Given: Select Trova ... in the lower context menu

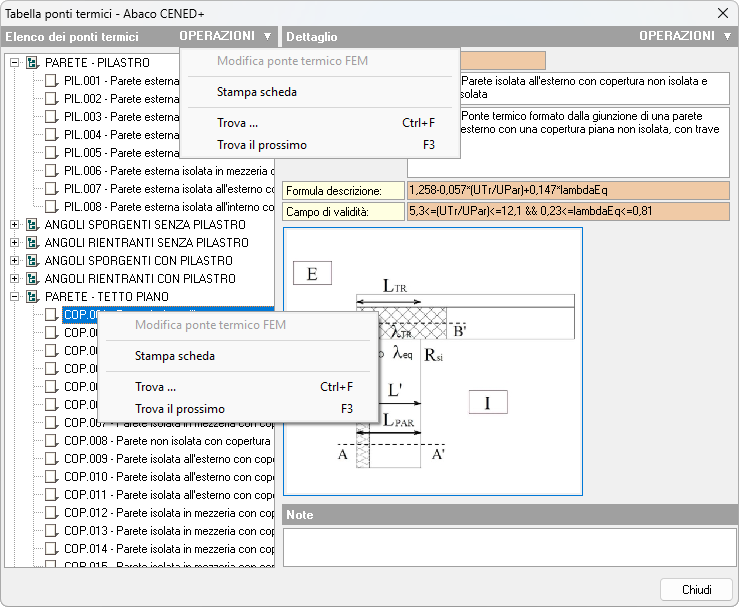Looking at the screenshot, I should 156,387.
